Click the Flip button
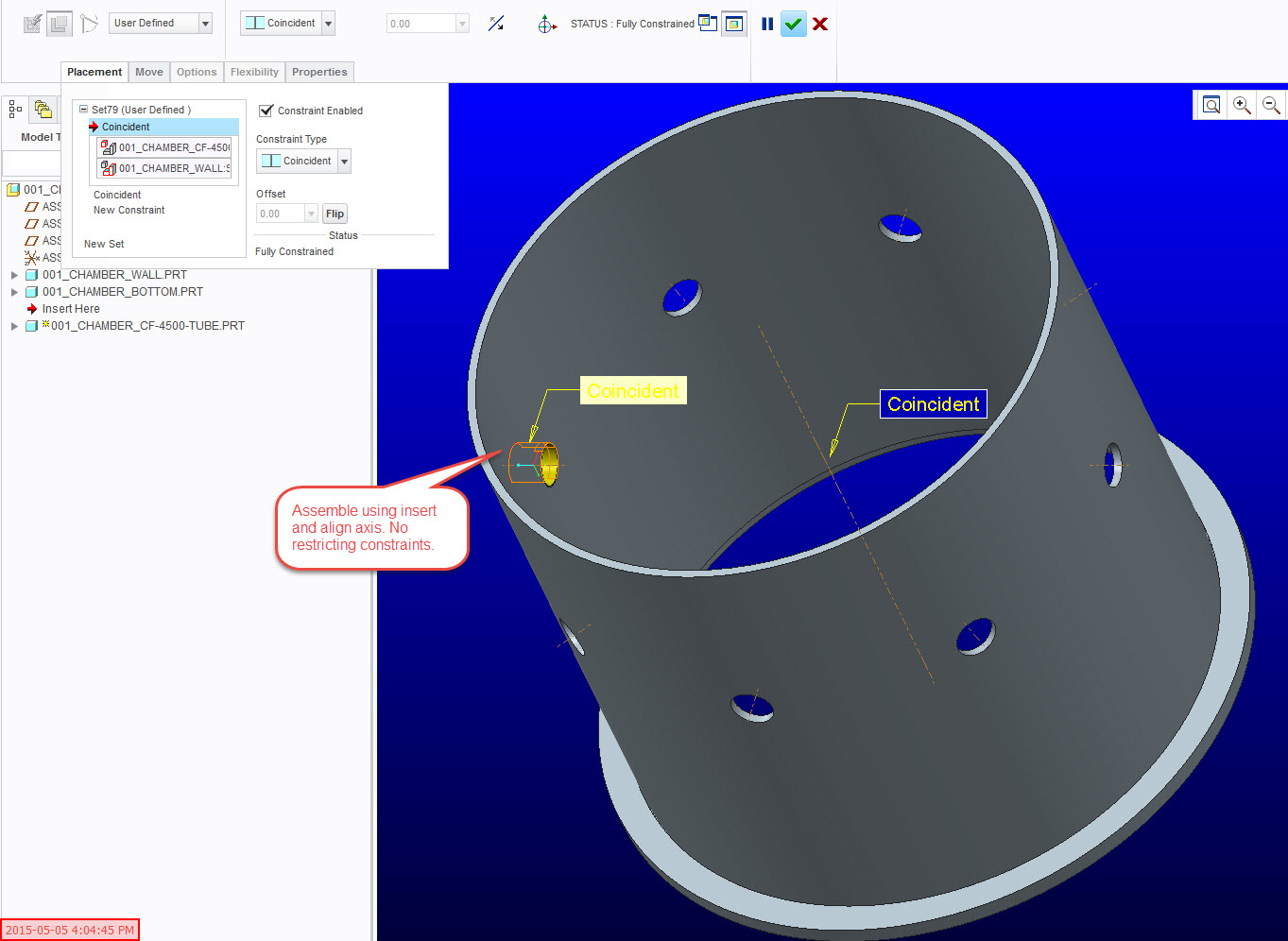 pos(335,214)
